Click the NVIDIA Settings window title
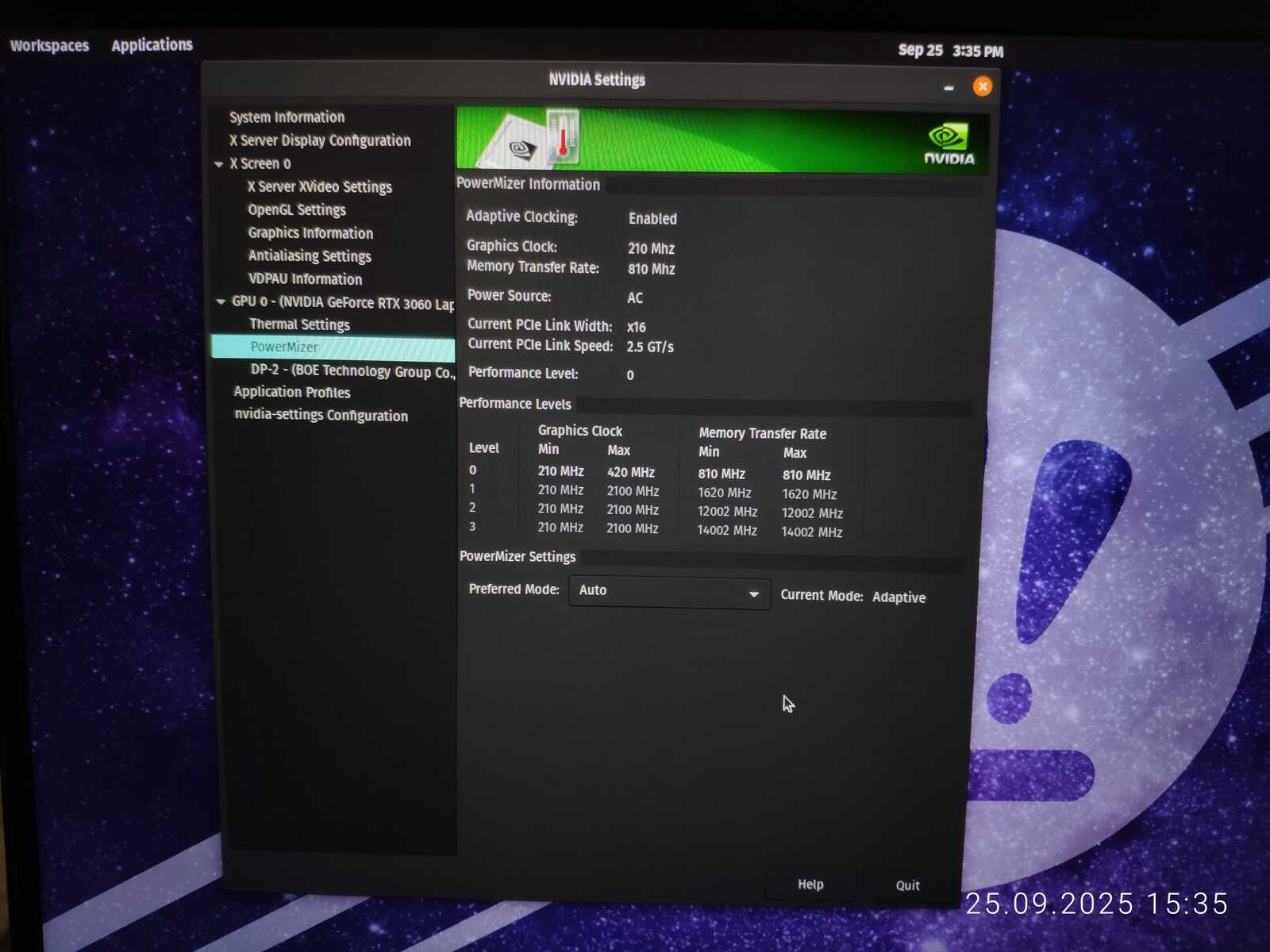1270x952 pixels. [x=597, y=80]
